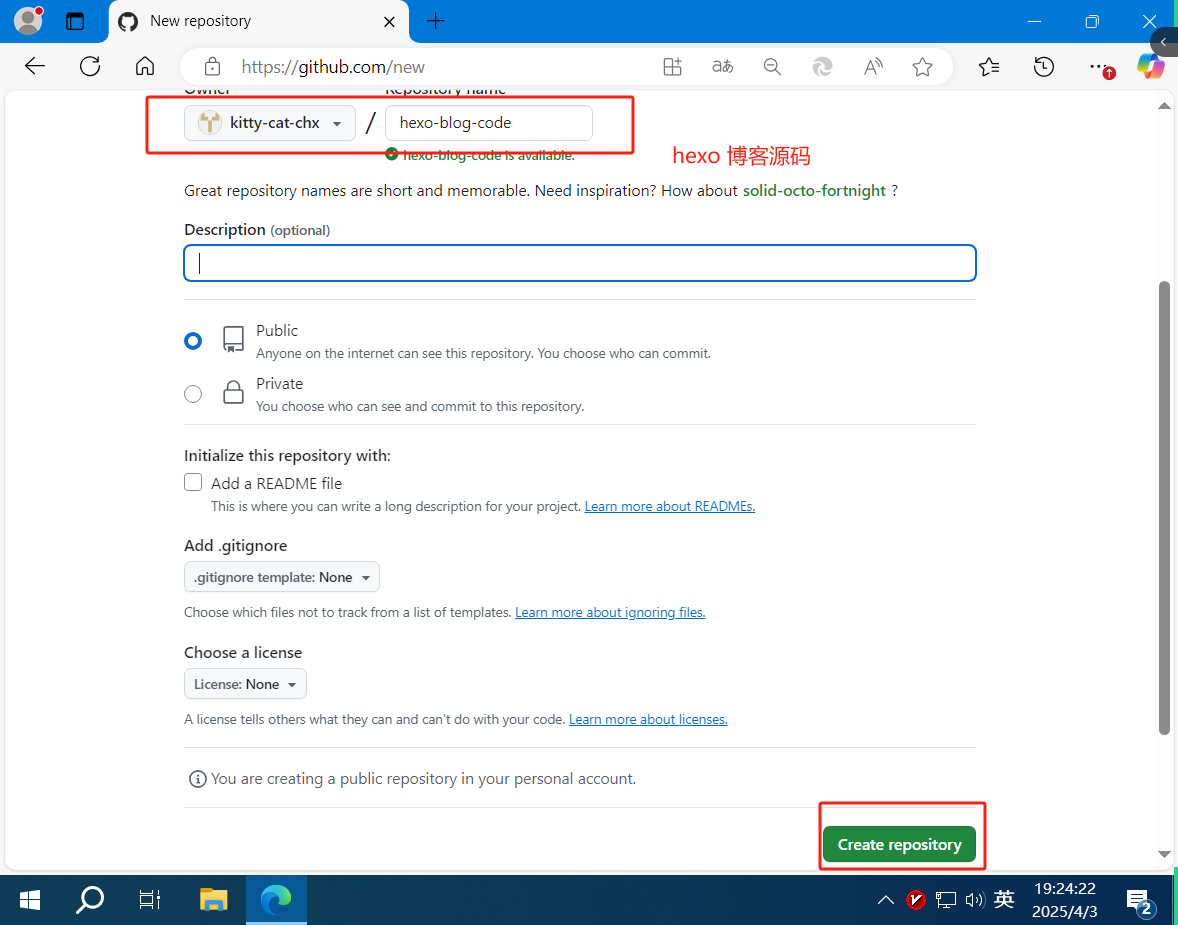The height and width of the screenshot is (925, 1178).
Task: Select the New repository browser tab
Action: tap(258, 21)
